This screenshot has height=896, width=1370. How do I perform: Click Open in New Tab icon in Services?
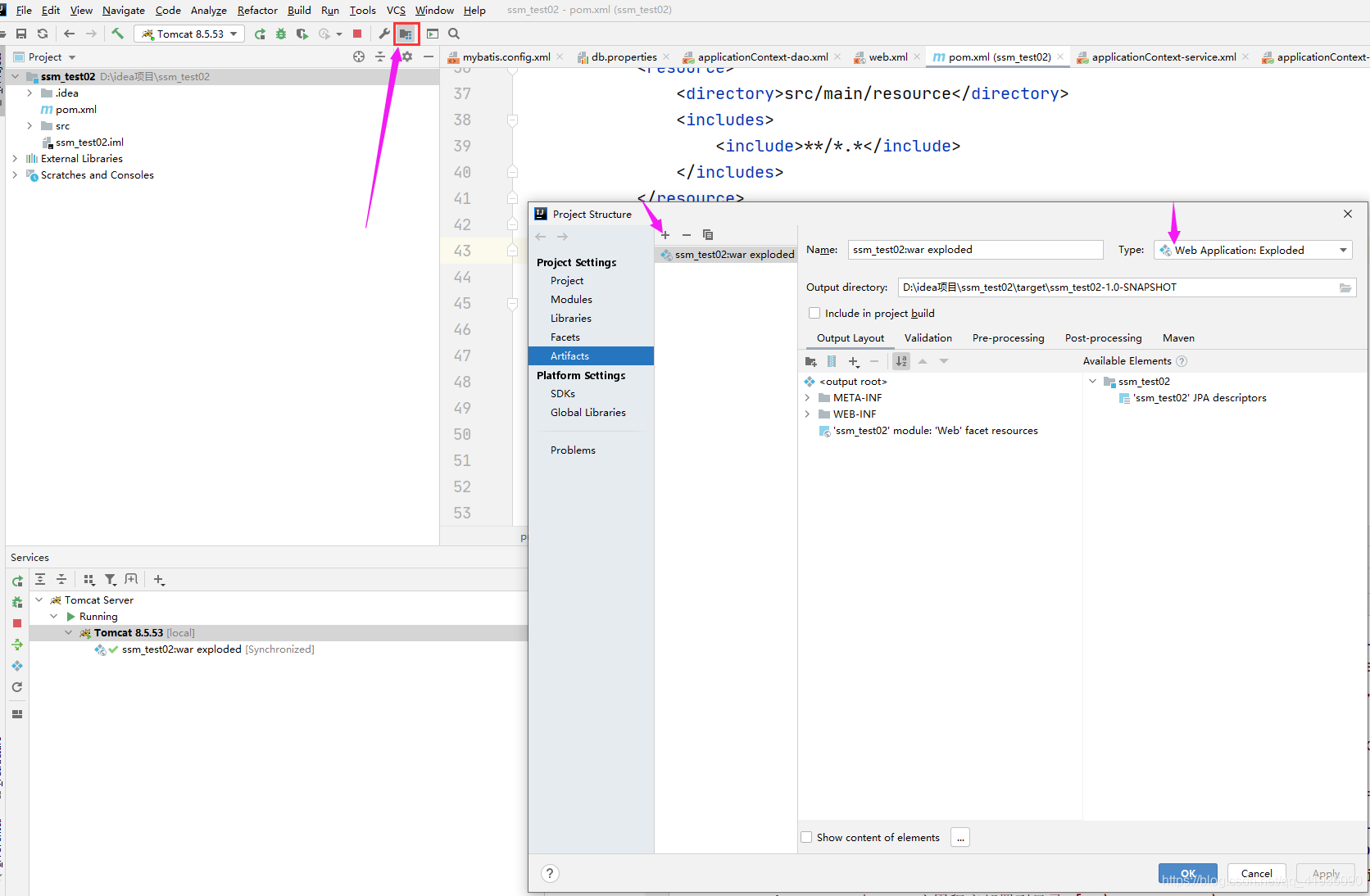coord(131,579)
